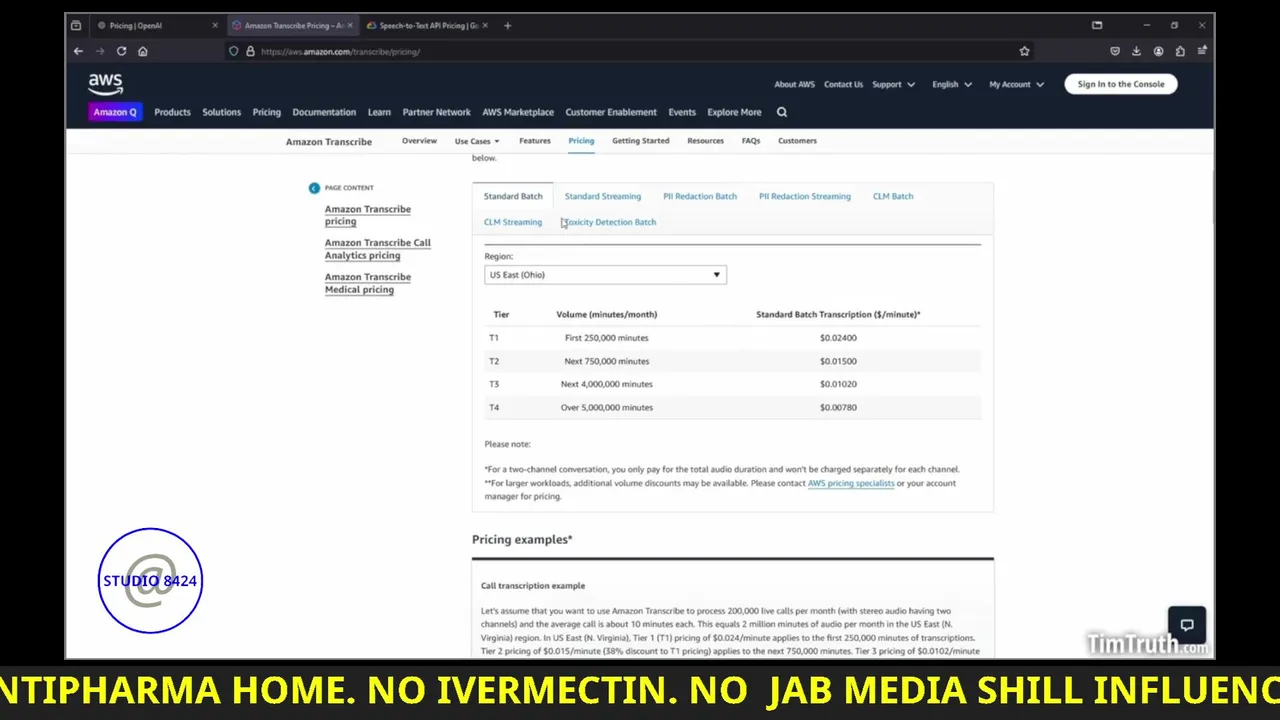Jump to Amazon Transcribe Call Analytics pricing
Screen dimensions: 1280x720
click(378, 249)
